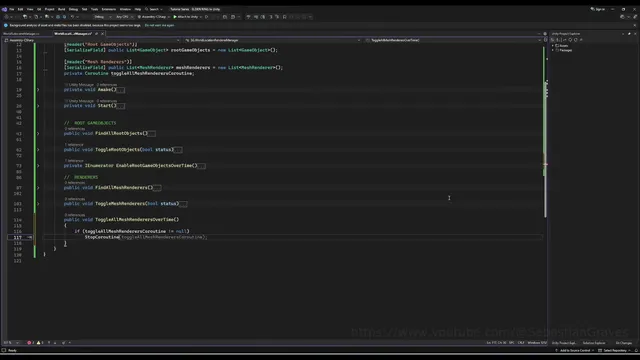The height and width of the screenshot is (360, 640).
Task: Click the CRLF line ending indicator
Action: pos(521,343)
